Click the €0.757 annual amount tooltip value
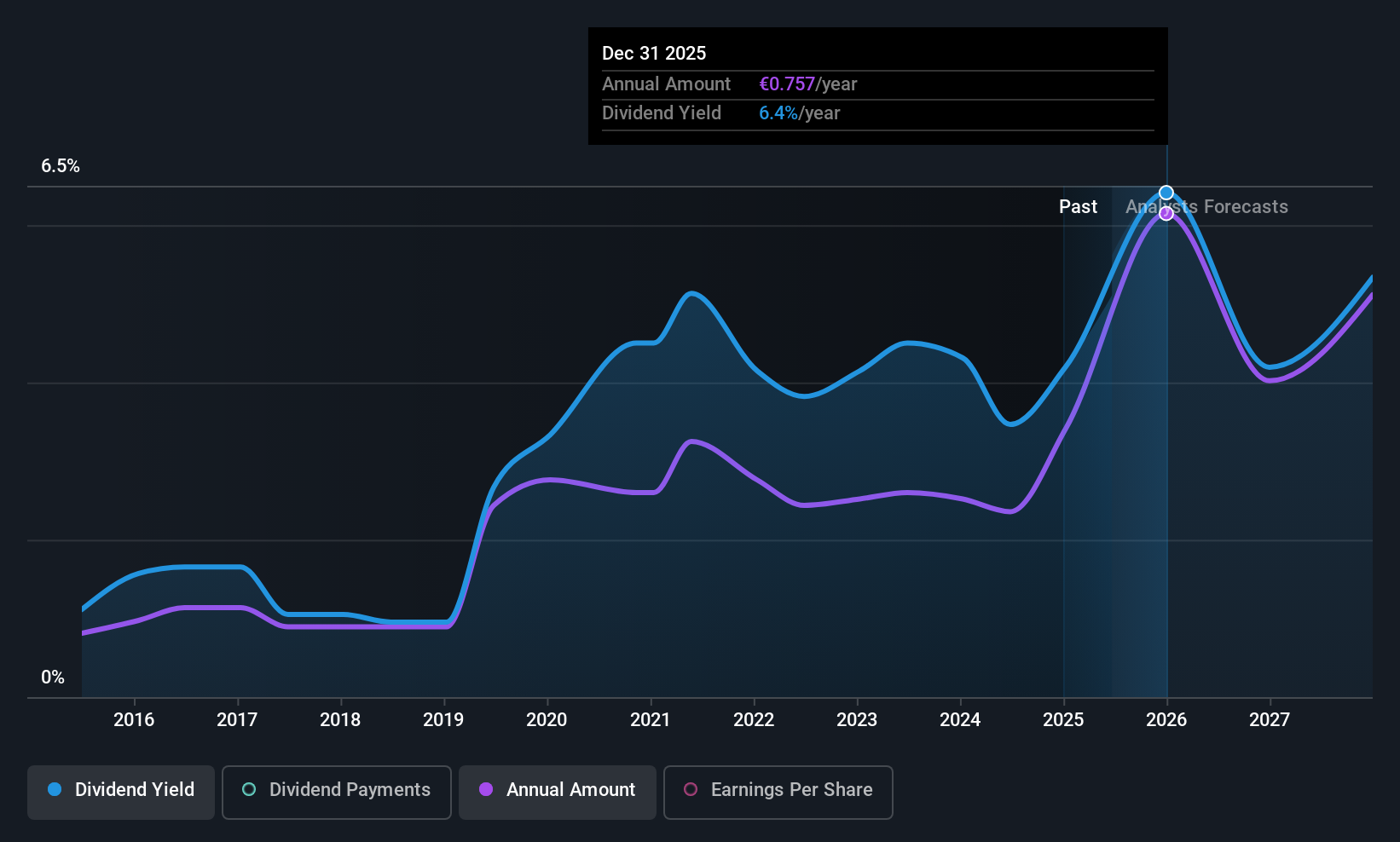This screenshot has width=1400, height=842. (787, 84)
